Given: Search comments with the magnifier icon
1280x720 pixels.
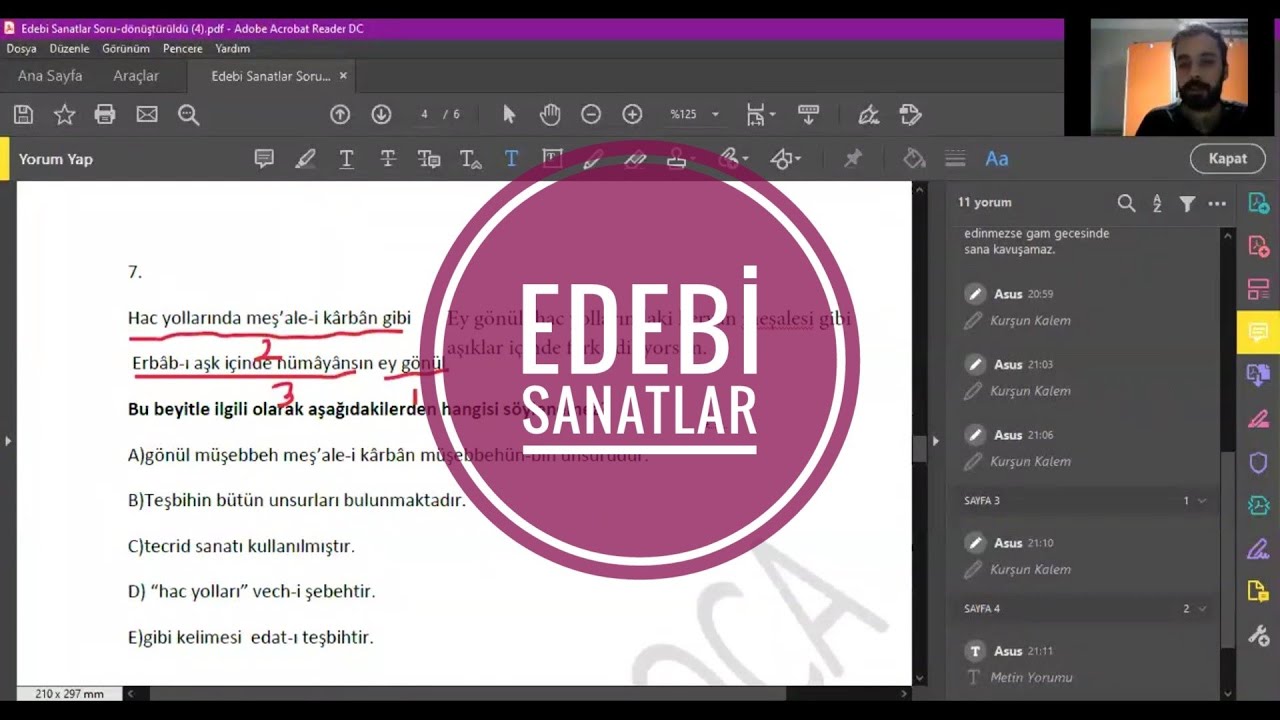Looking at the screenshot, I should [x=1126, y=203].
